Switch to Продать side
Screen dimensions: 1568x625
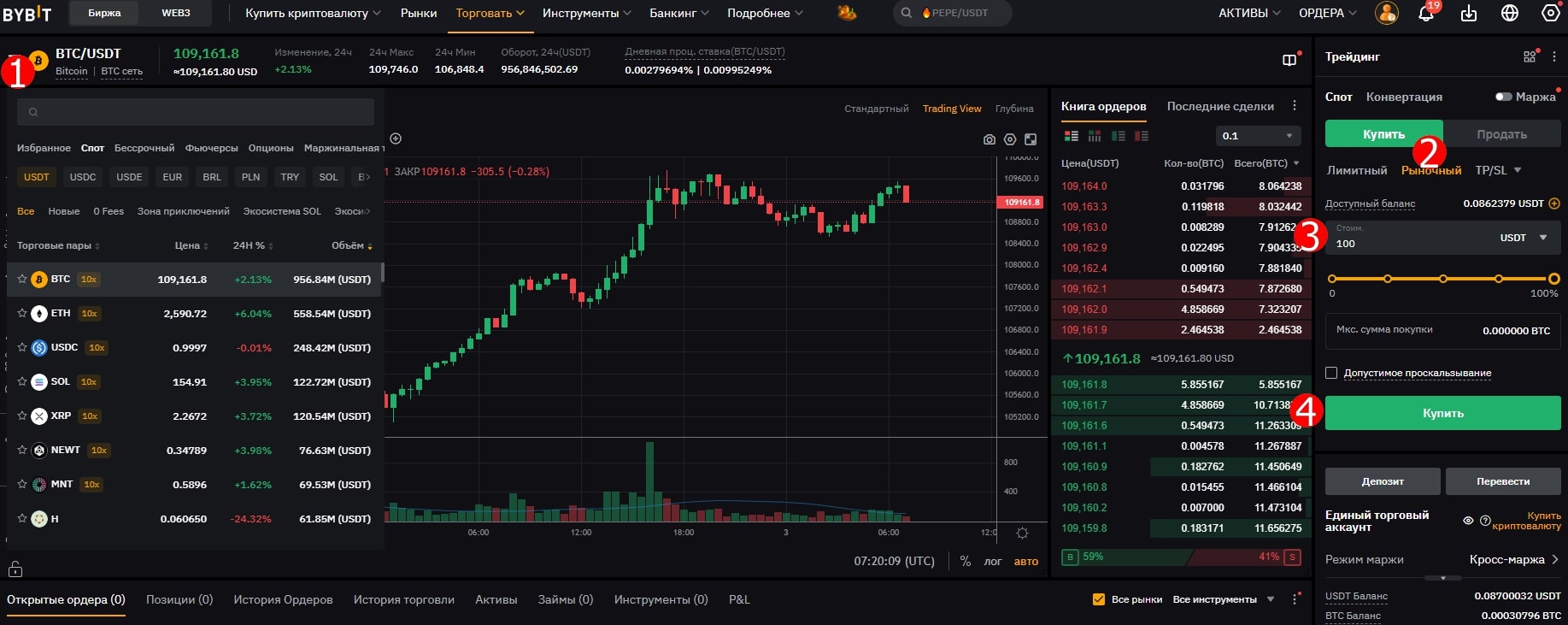[x=1501, y=134]
